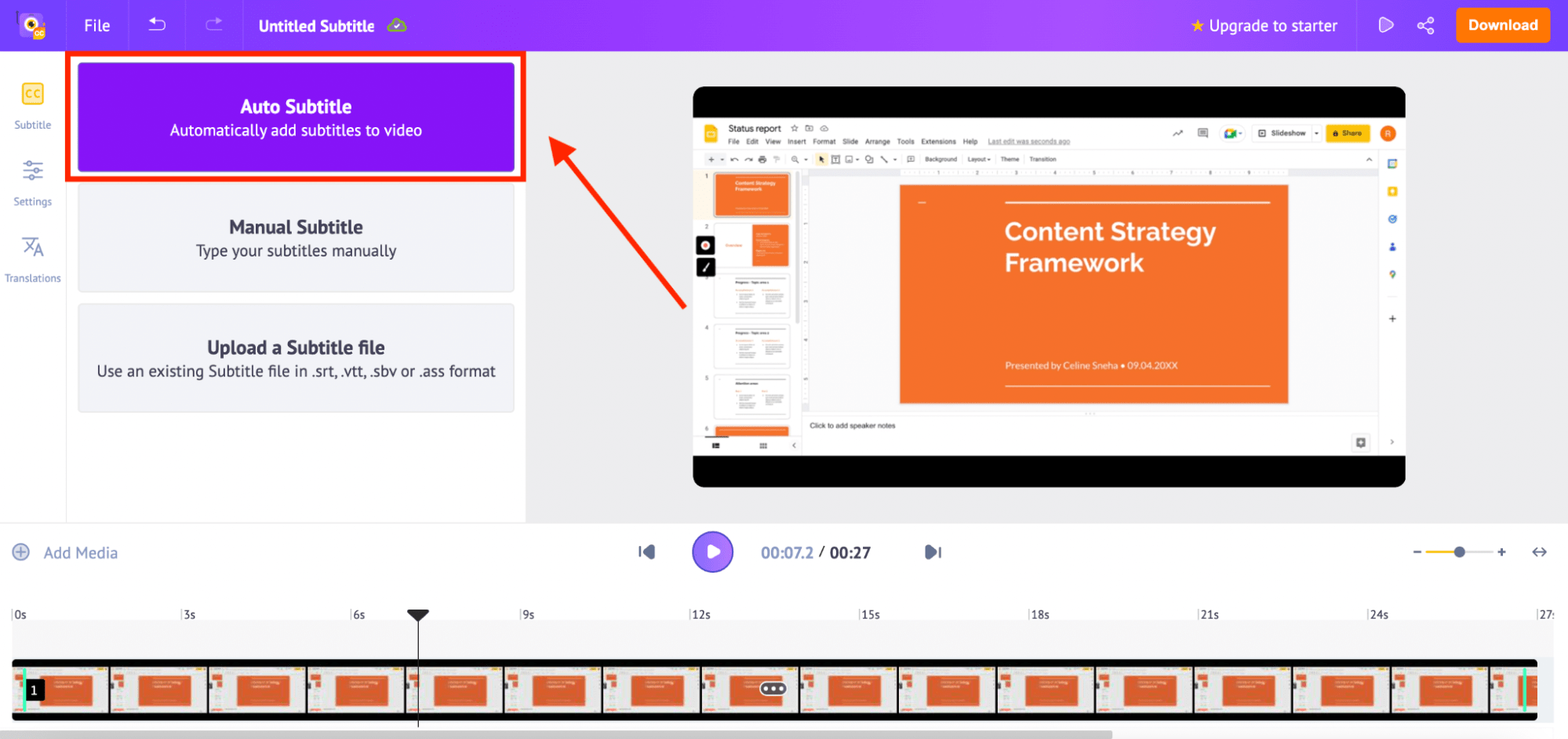
Task: Open the Translations panel
Action: click(32, 257)
